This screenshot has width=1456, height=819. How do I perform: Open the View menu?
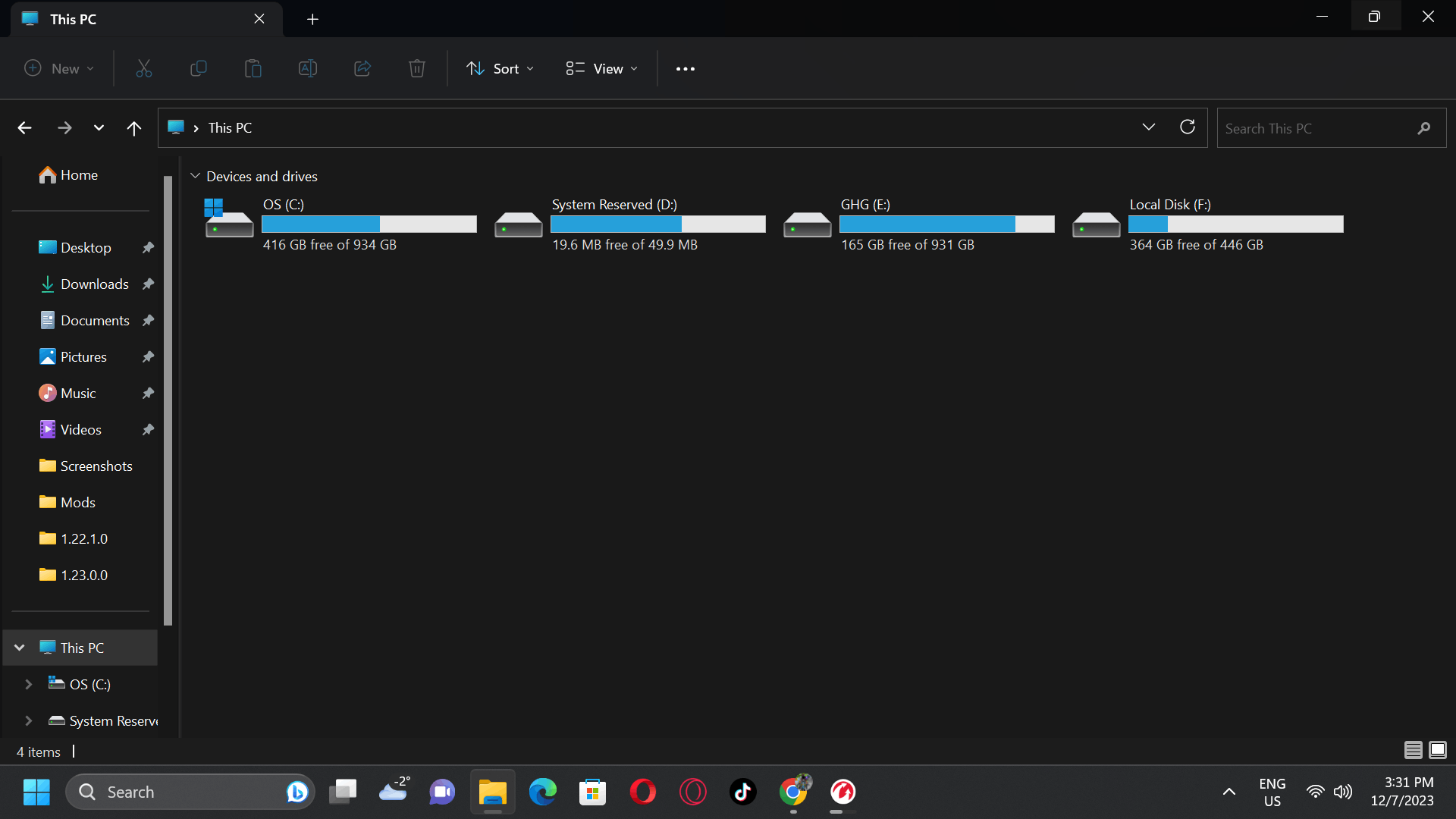point(601,69)
